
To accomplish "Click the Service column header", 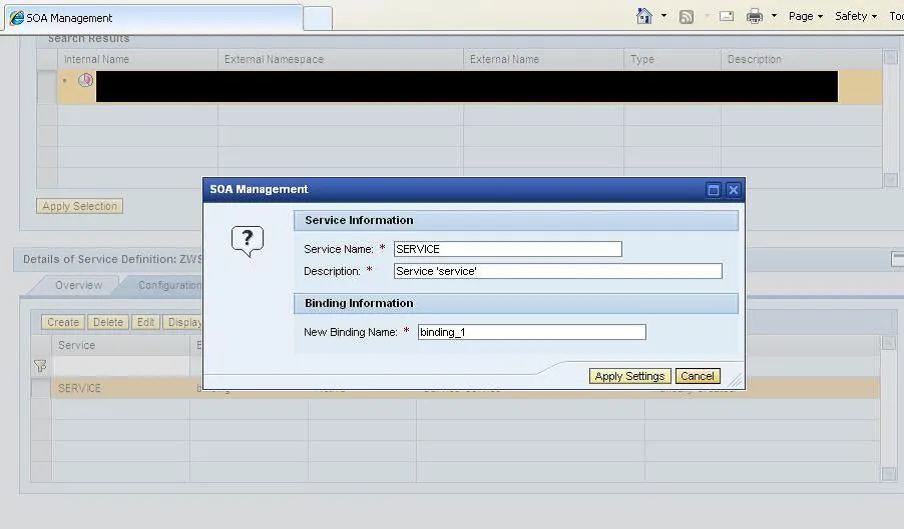I will coord(120,345).
